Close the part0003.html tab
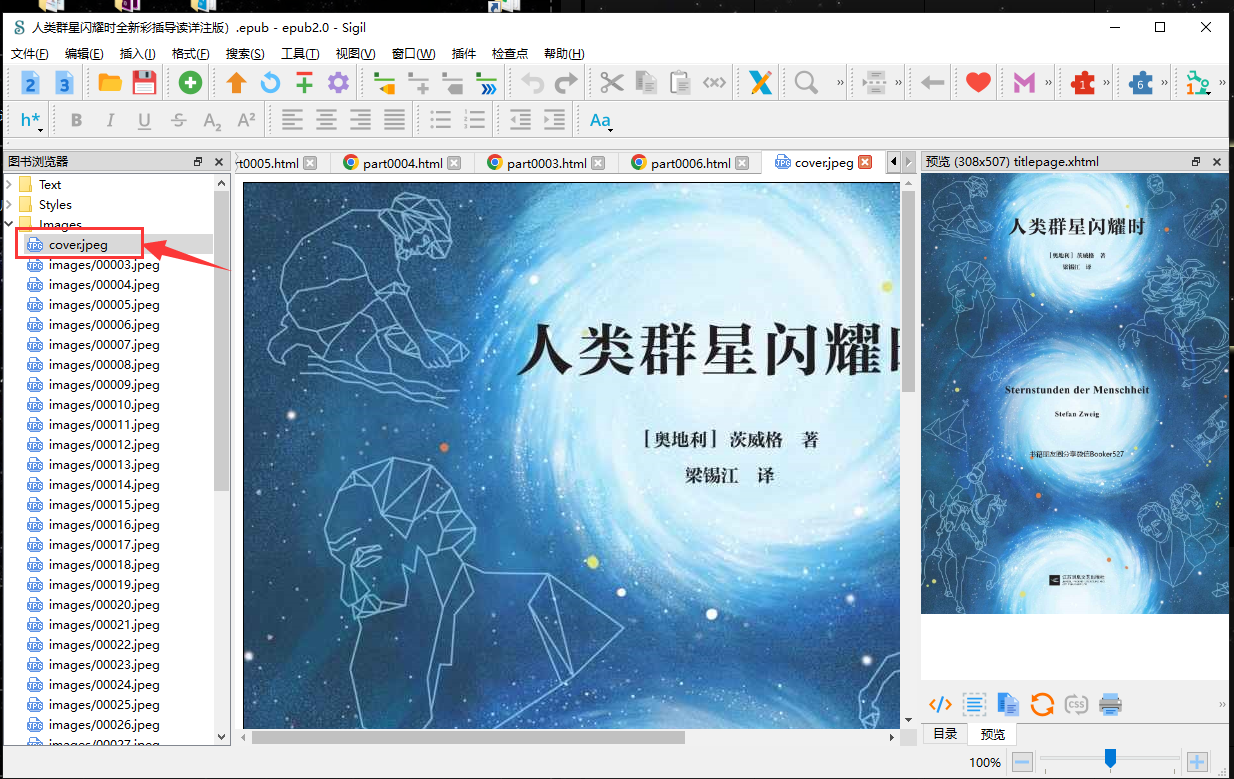The width and height of the screenshot is (1234, 779). point(598,163)
